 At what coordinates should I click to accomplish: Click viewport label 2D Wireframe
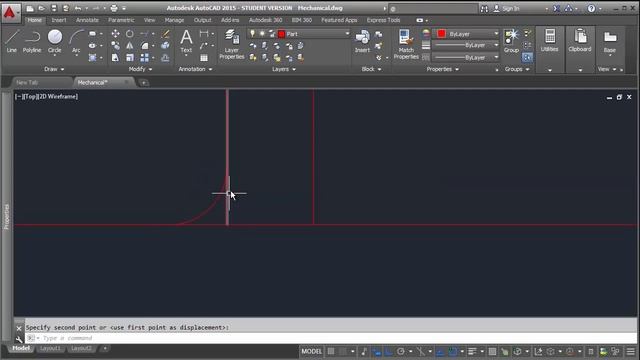tap(58, 96)
